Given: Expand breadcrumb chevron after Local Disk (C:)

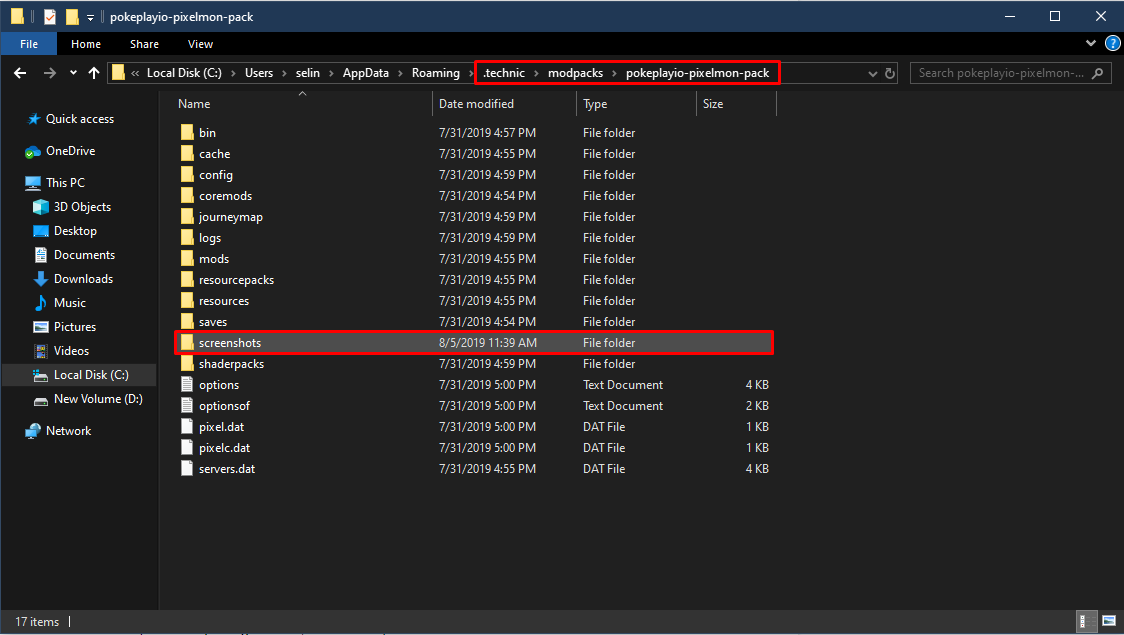Looking at the screenshot, I should [x=233, y=73].
